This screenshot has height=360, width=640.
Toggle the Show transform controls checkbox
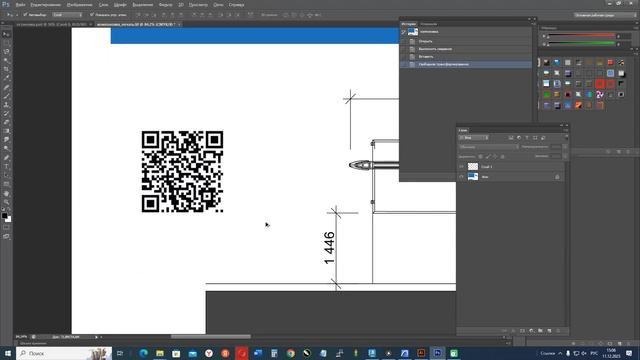(x=92, y=15)
